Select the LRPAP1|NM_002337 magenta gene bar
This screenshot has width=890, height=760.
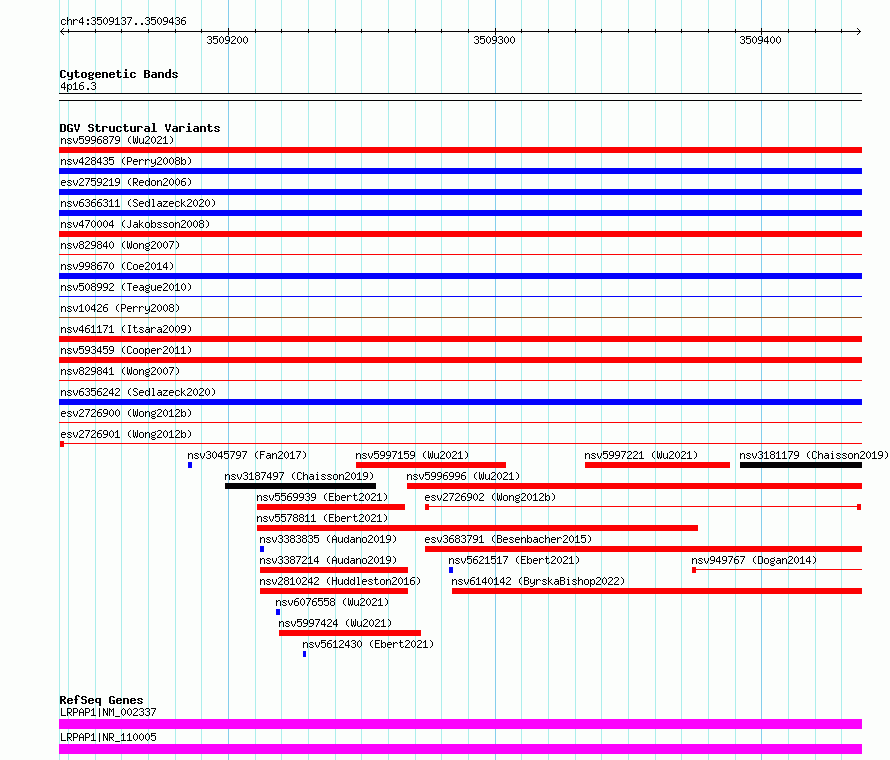pyautogui.click(x=460, y=724)
